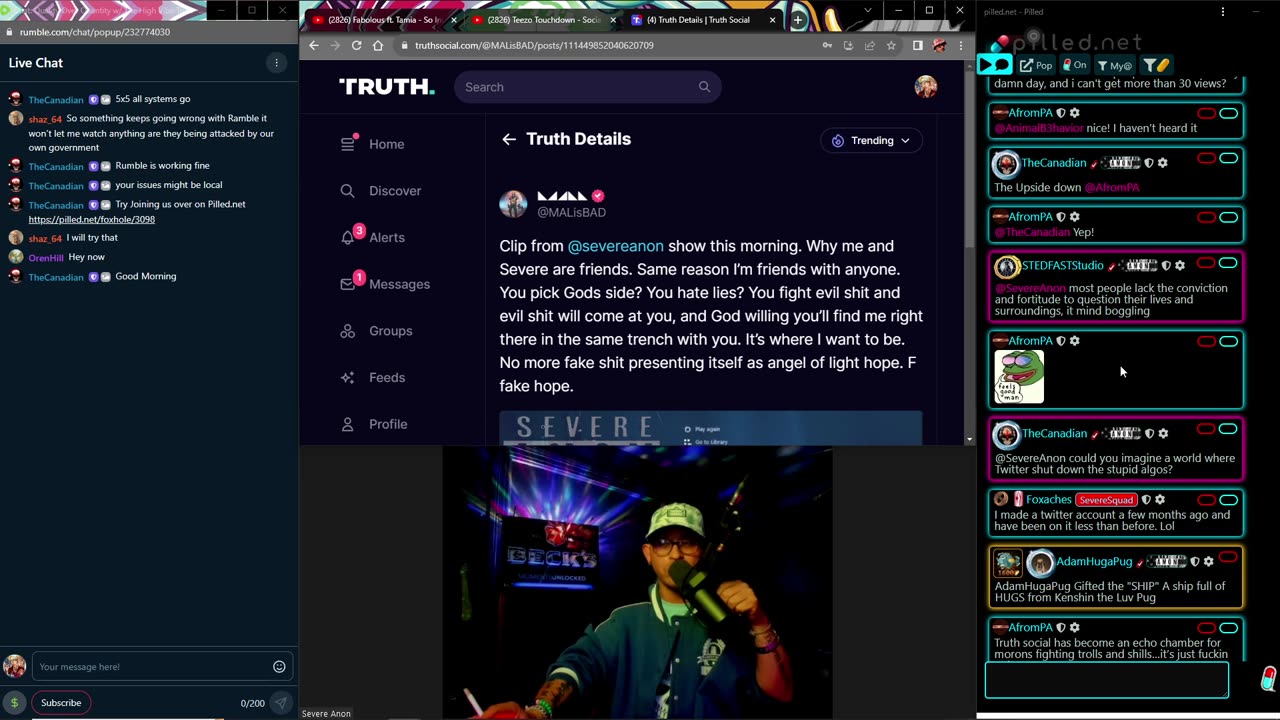This screenshot has width=1280, height=720.
Task: Toggle the On switch in Pilled toolbar
Action: point(1075,65)
